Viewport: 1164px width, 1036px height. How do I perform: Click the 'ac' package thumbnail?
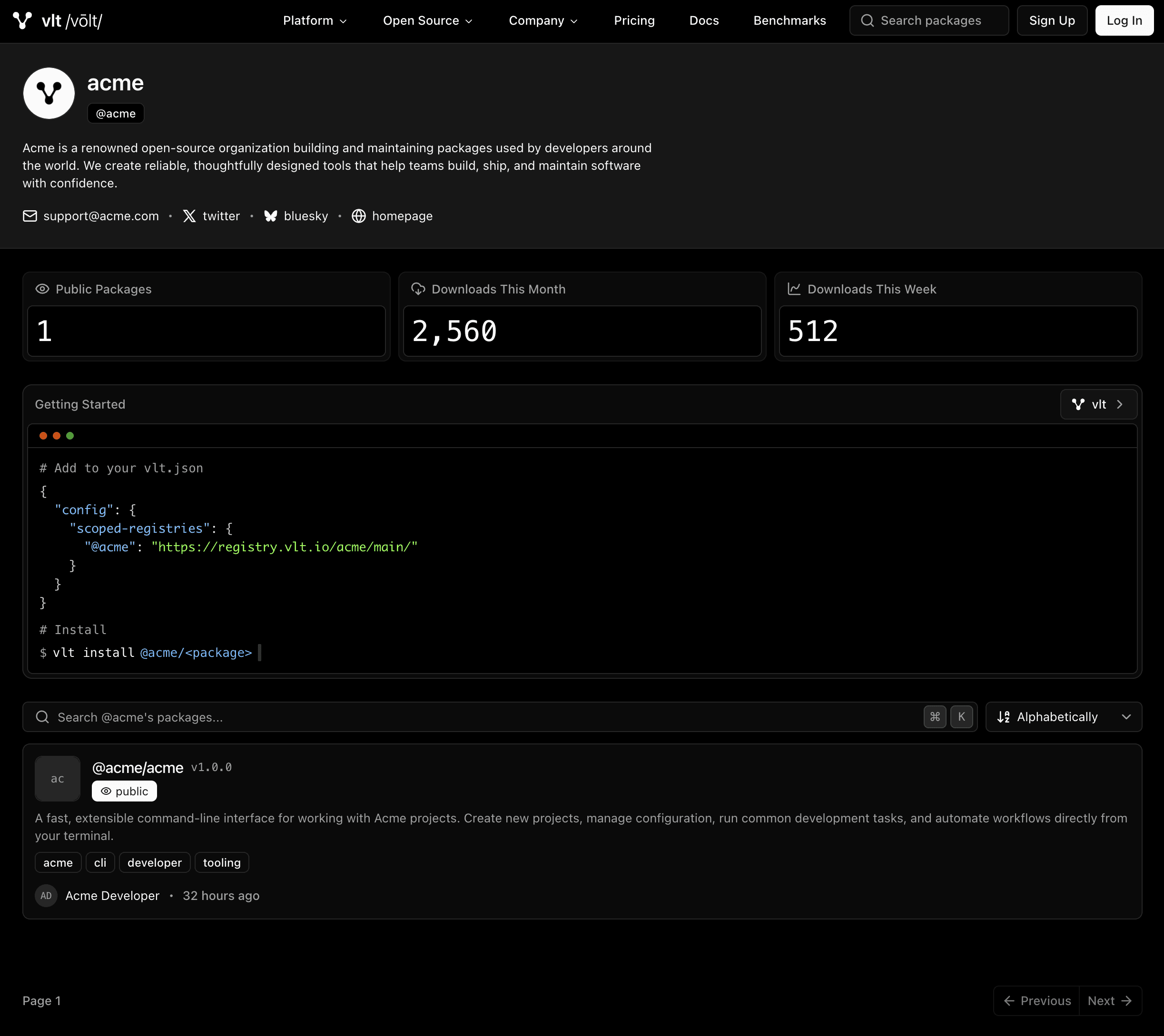pos(58,779)
